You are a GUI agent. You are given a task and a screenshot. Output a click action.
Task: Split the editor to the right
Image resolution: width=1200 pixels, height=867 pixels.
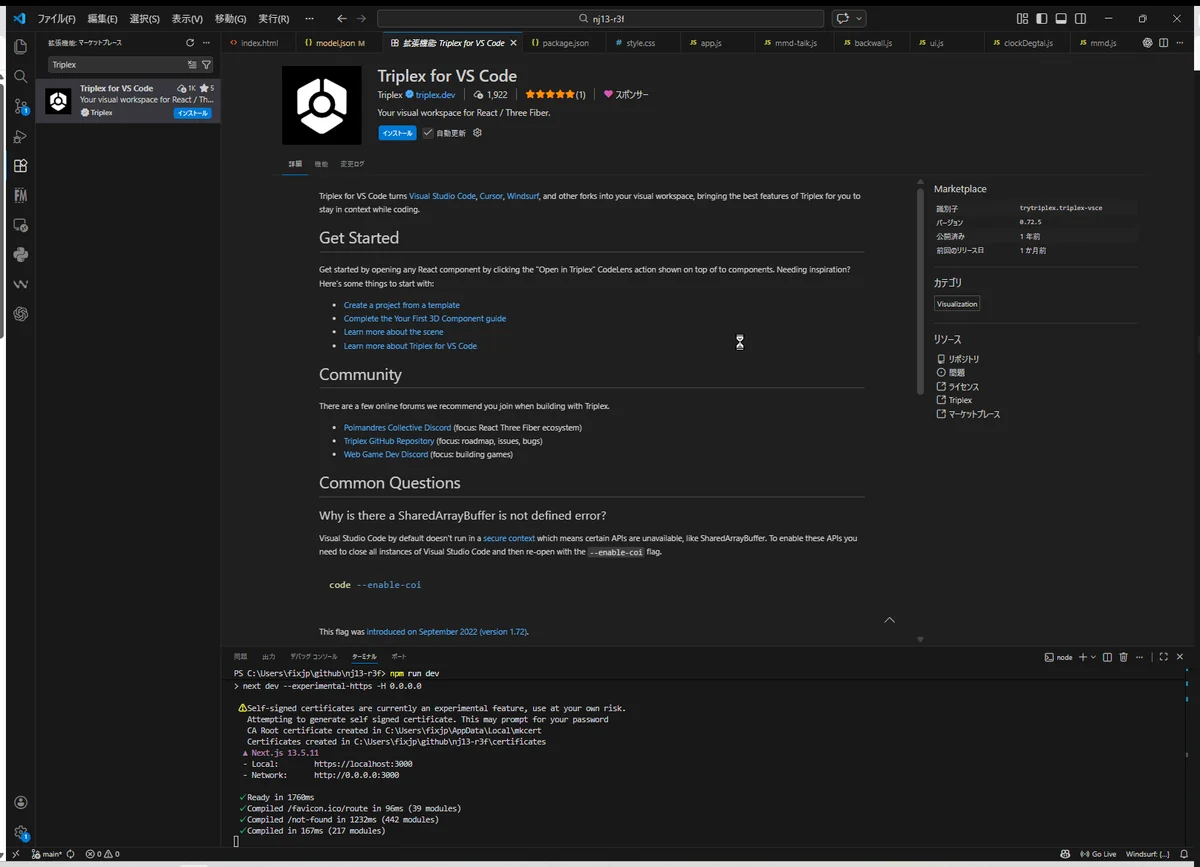(1163, 43)
